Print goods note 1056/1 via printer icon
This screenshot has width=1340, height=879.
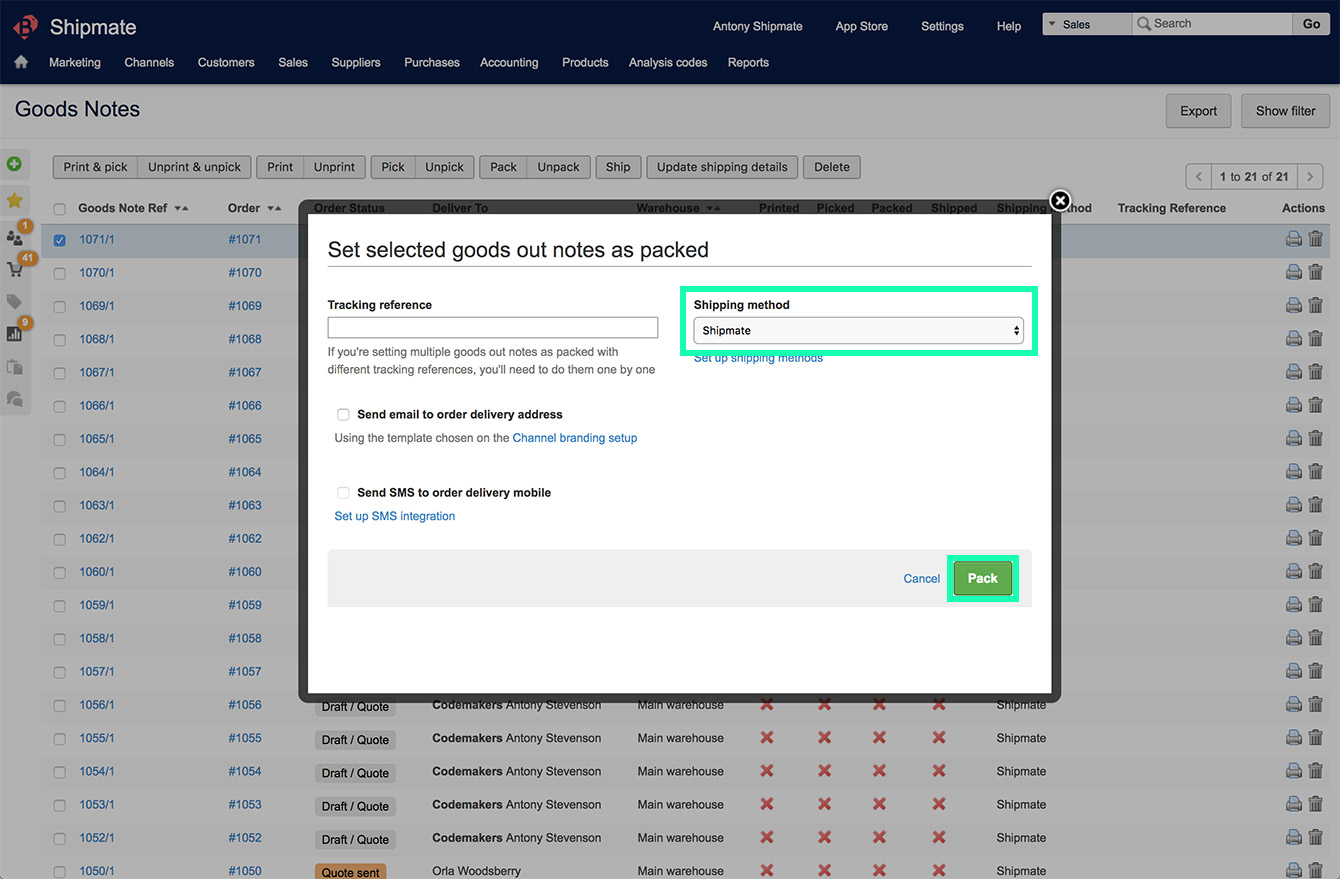tap(1293, 704)
